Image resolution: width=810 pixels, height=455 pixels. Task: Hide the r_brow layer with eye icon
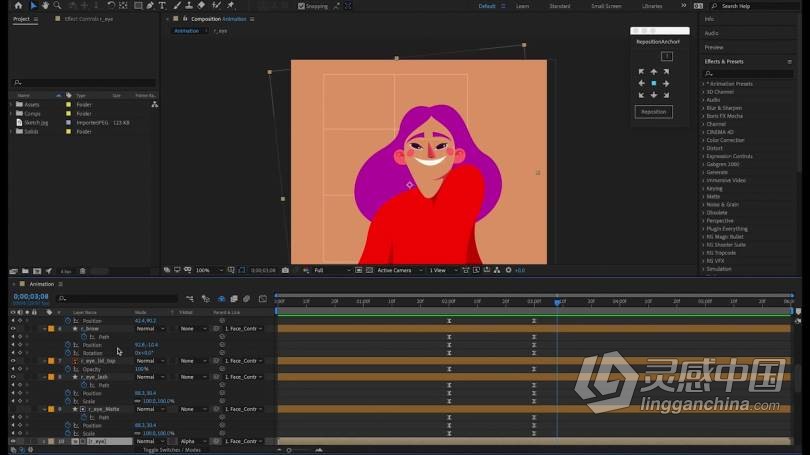click(13, 328)
